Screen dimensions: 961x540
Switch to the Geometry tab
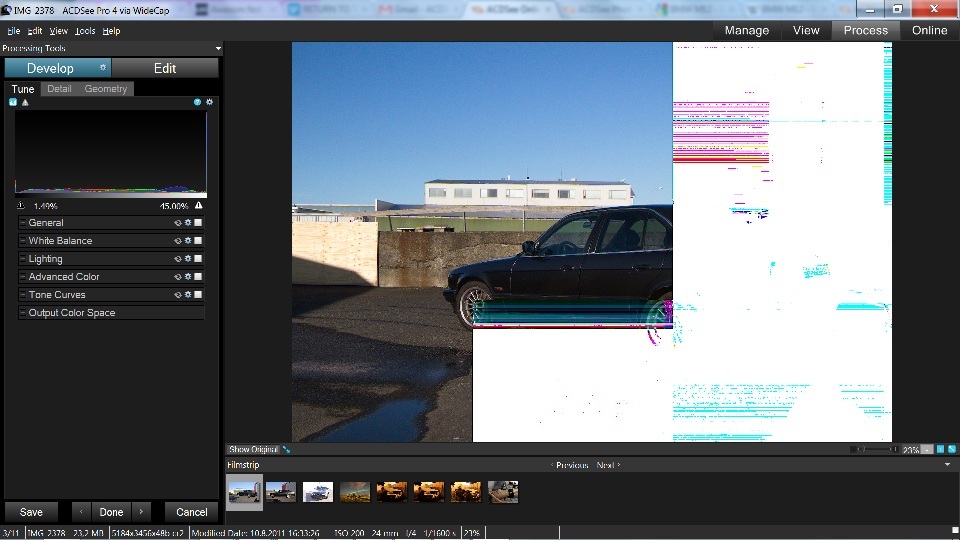[105, 89]
